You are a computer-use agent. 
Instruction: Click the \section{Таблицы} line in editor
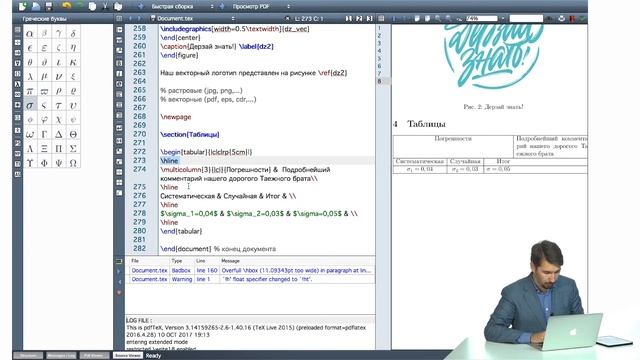tap(190, 134)
